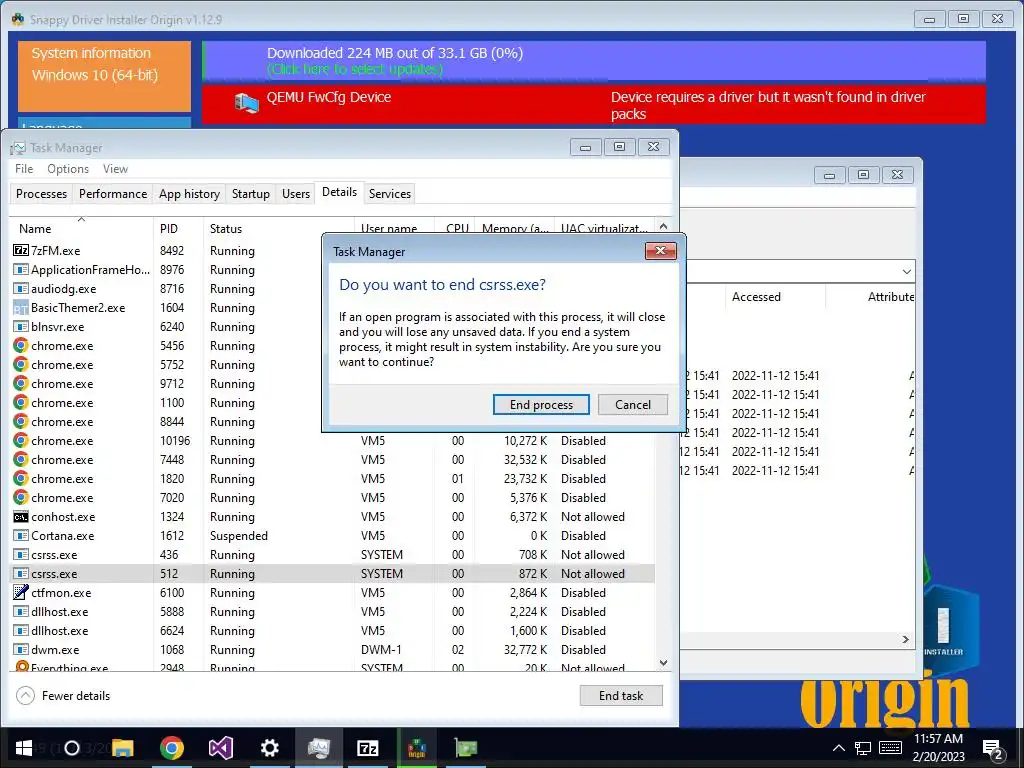Open System information panel in Snappy Driver
This screenshot has width=1024, height=768.
coord(104,76)
